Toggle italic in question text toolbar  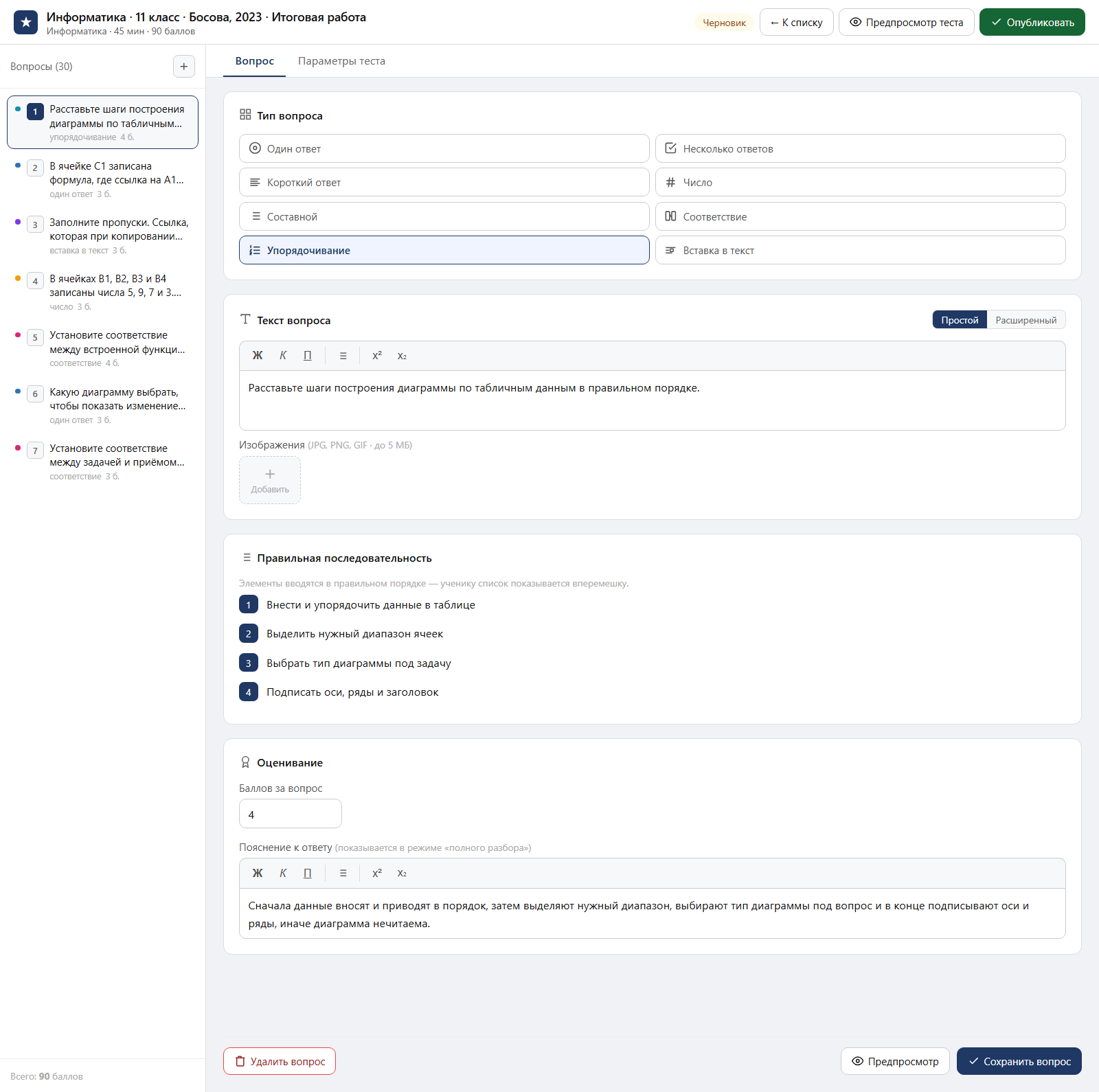tap(283, 356)
